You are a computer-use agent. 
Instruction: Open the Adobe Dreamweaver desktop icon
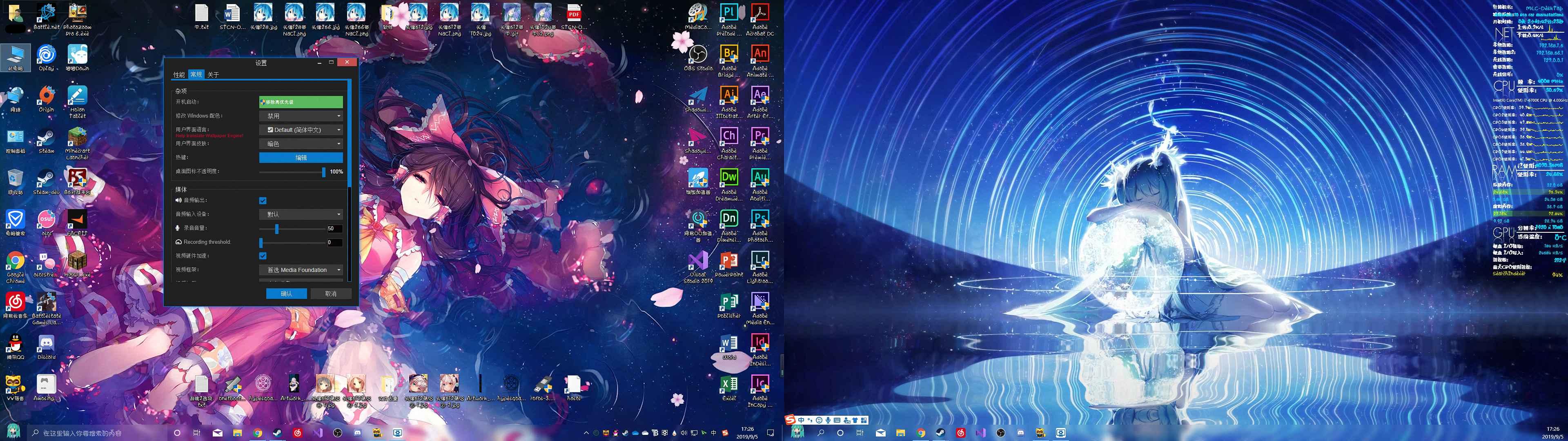[728, 185]
